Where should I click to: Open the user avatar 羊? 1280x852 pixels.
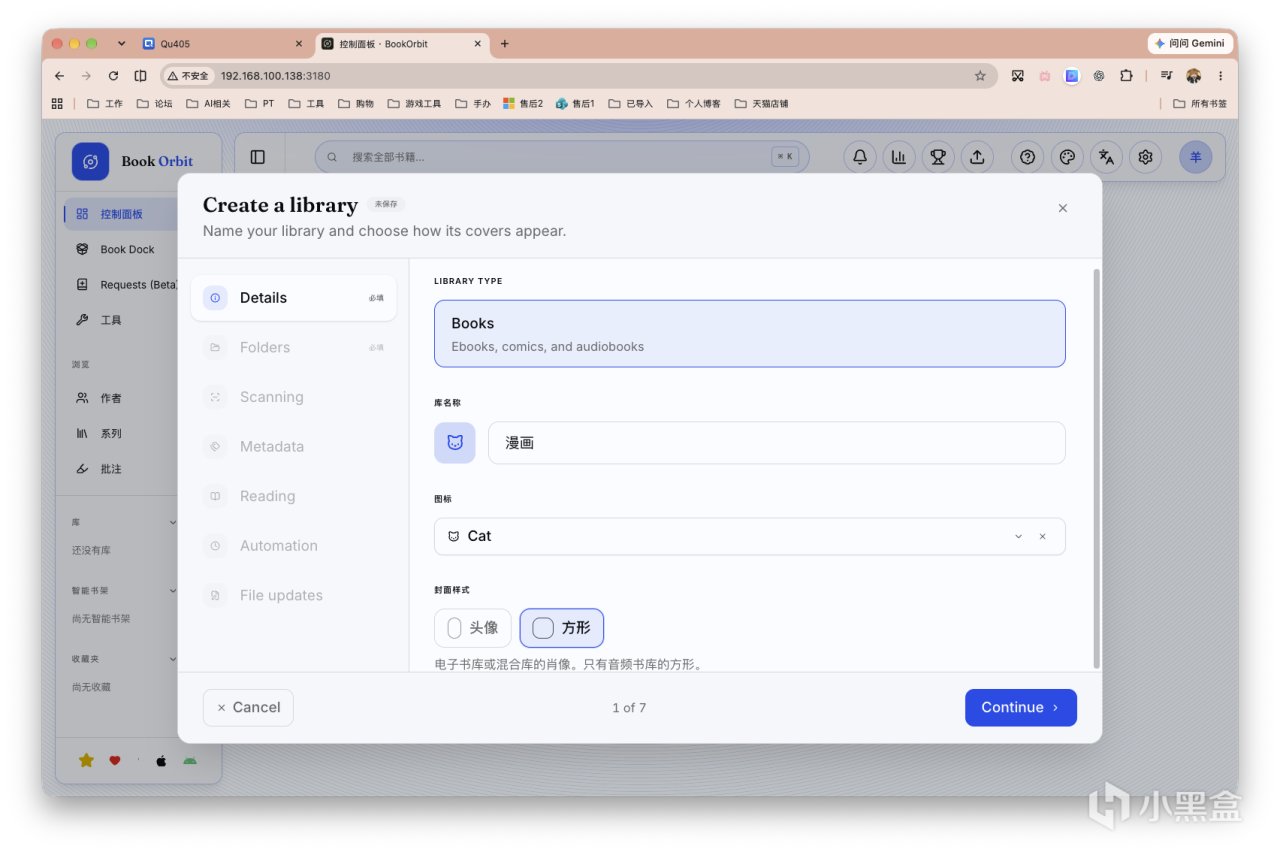click(x=1196, y=157)
